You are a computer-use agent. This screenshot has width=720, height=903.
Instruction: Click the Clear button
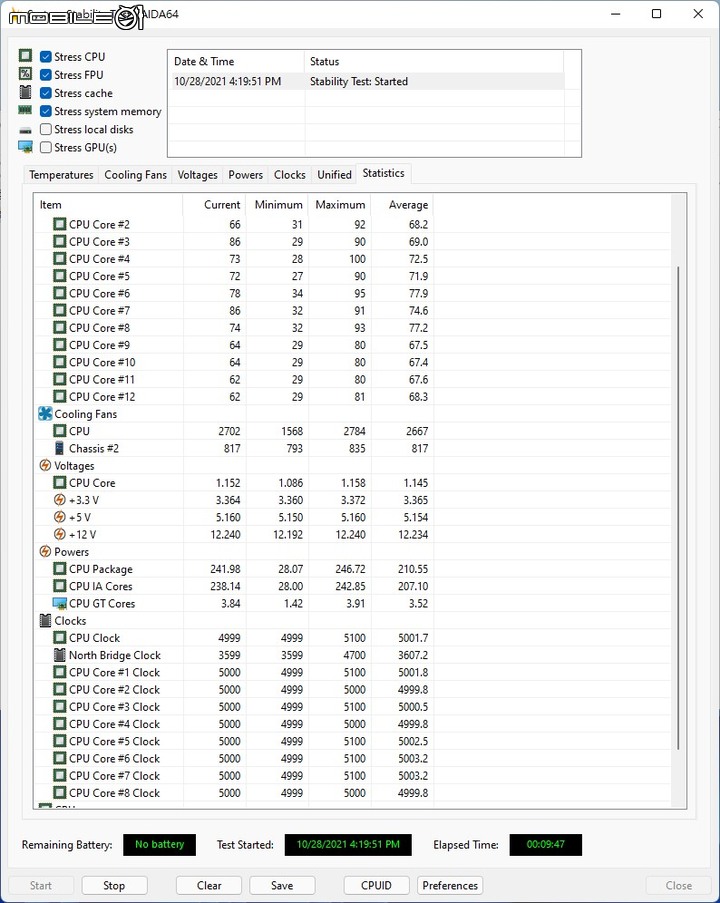(x=209, y=885)
